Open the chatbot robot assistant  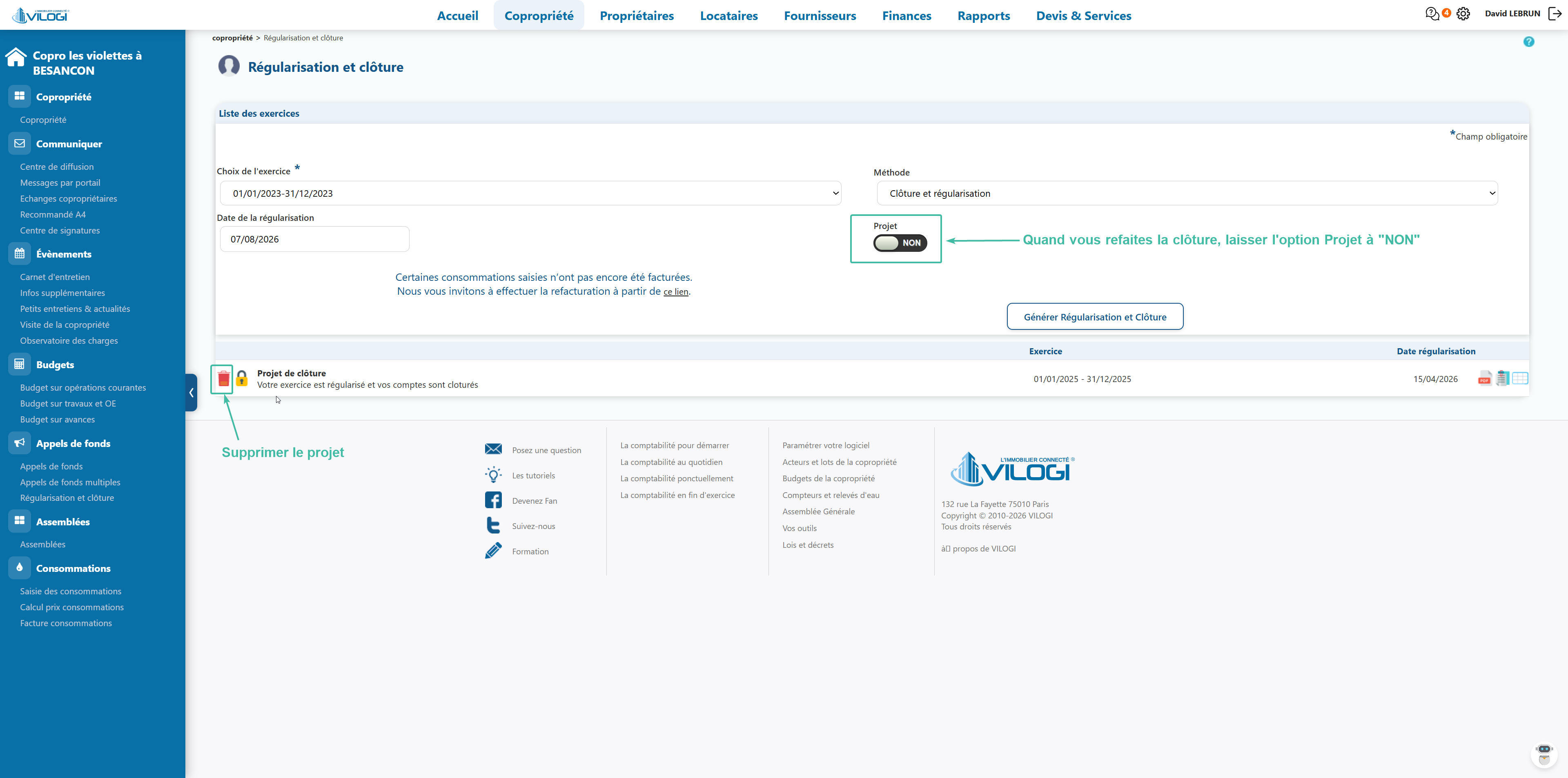[x=1544, y=755]
